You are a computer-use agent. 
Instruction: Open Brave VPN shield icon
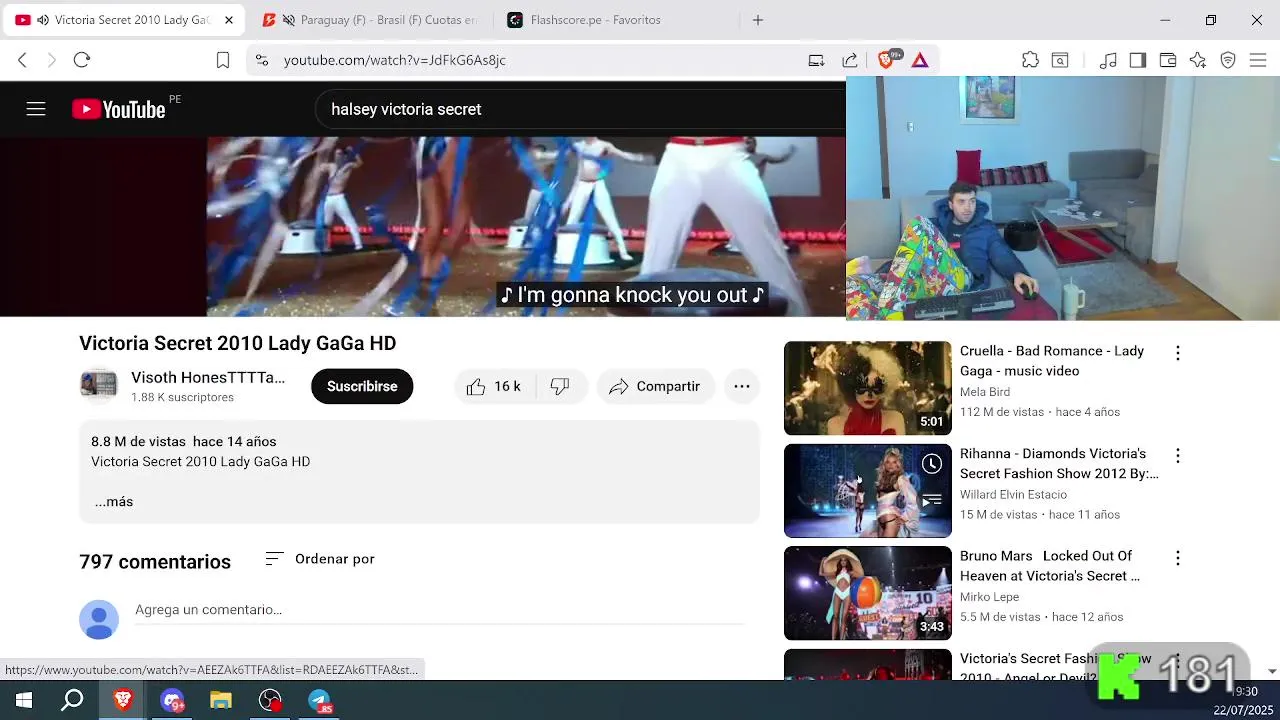tap(1228, 60)
